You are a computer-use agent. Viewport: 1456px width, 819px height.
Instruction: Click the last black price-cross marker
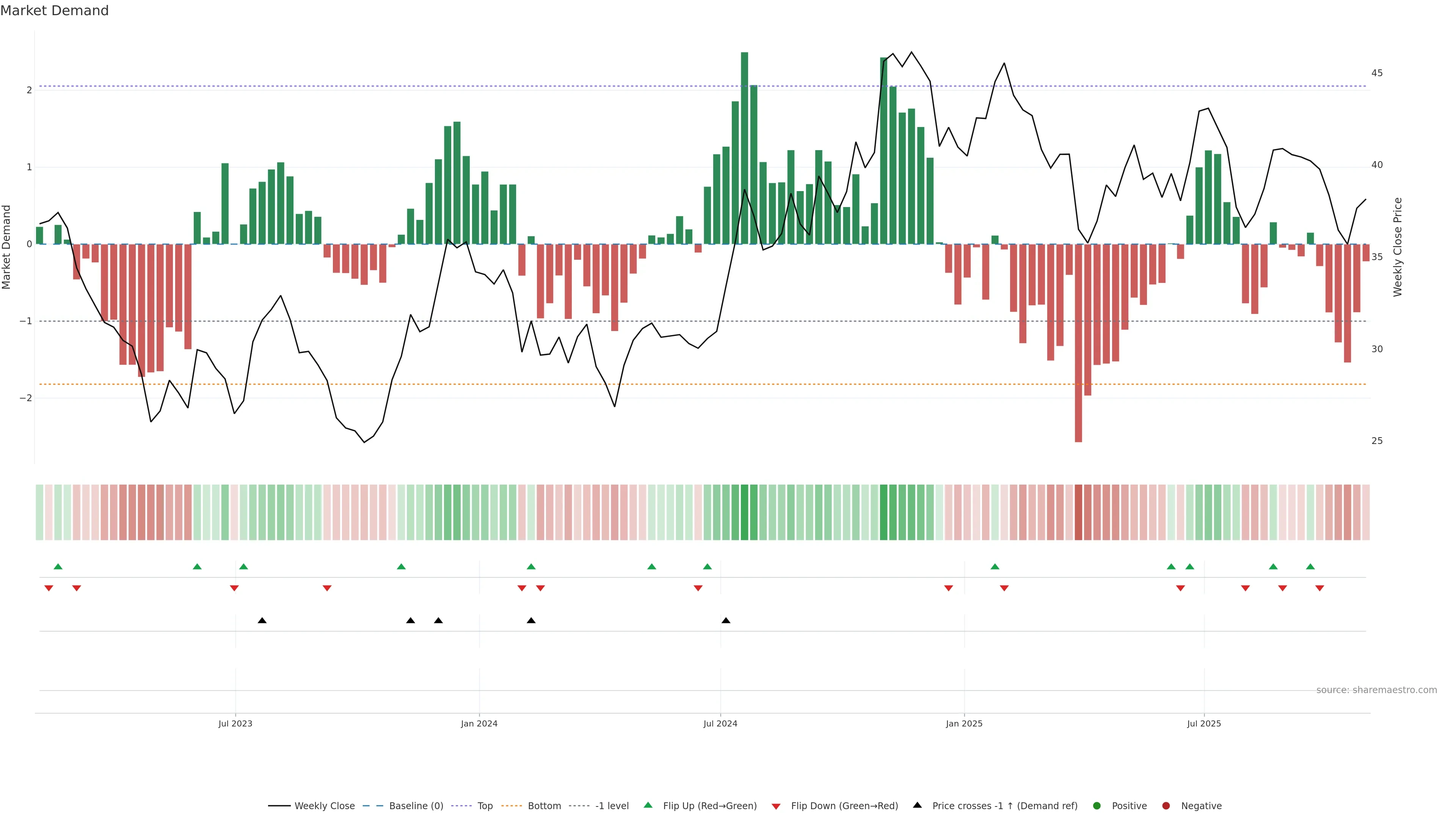click(x=726, y=621)
